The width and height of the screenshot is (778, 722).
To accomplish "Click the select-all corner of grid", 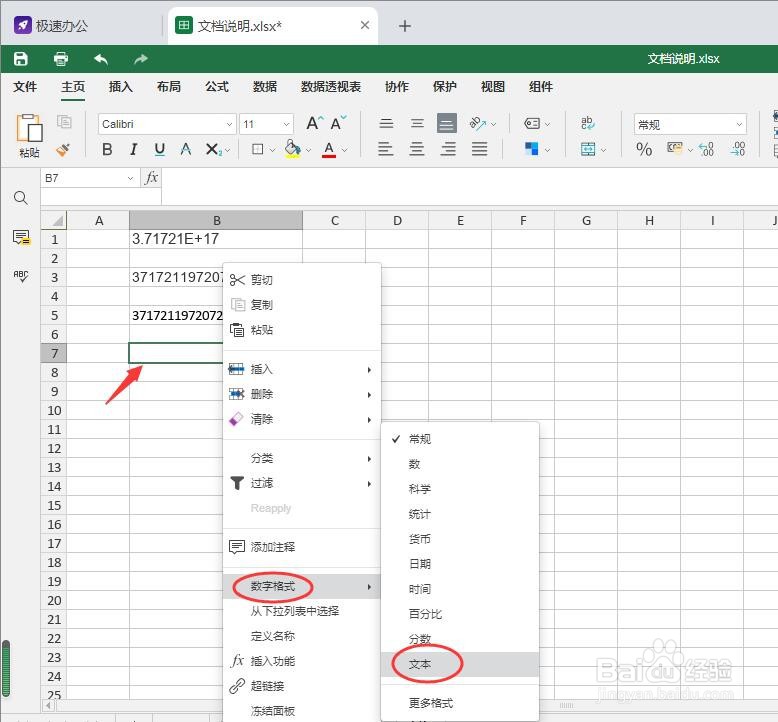I will (54, 220).
